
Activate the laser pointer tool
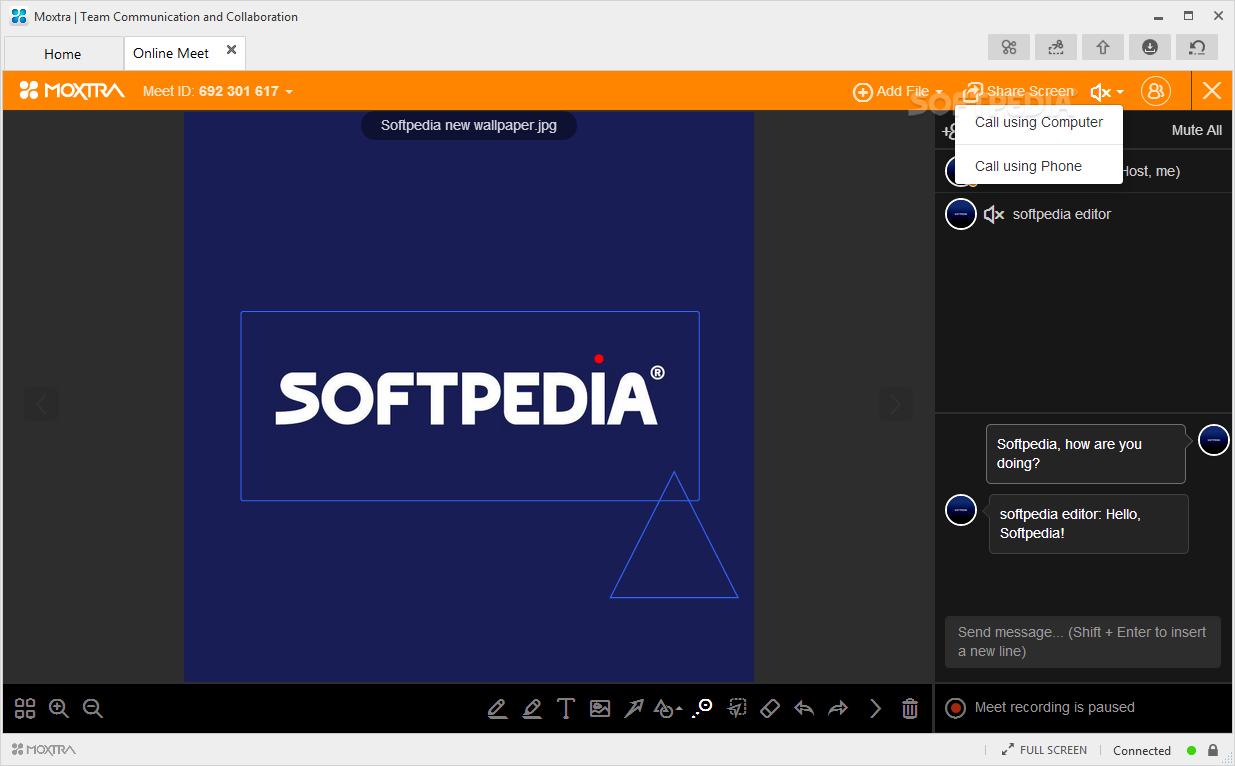click(x=702, y=708)
